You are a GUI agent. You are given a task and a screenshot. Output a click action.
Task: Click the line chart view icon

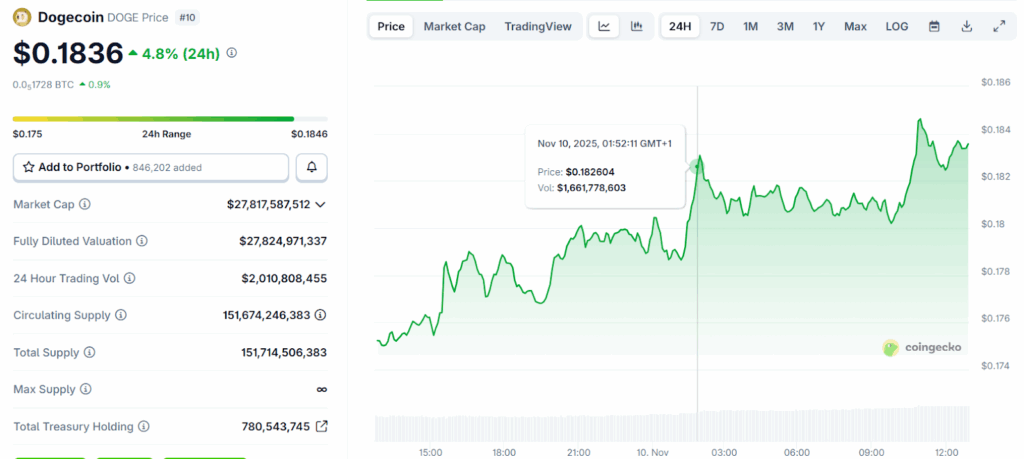604,26
